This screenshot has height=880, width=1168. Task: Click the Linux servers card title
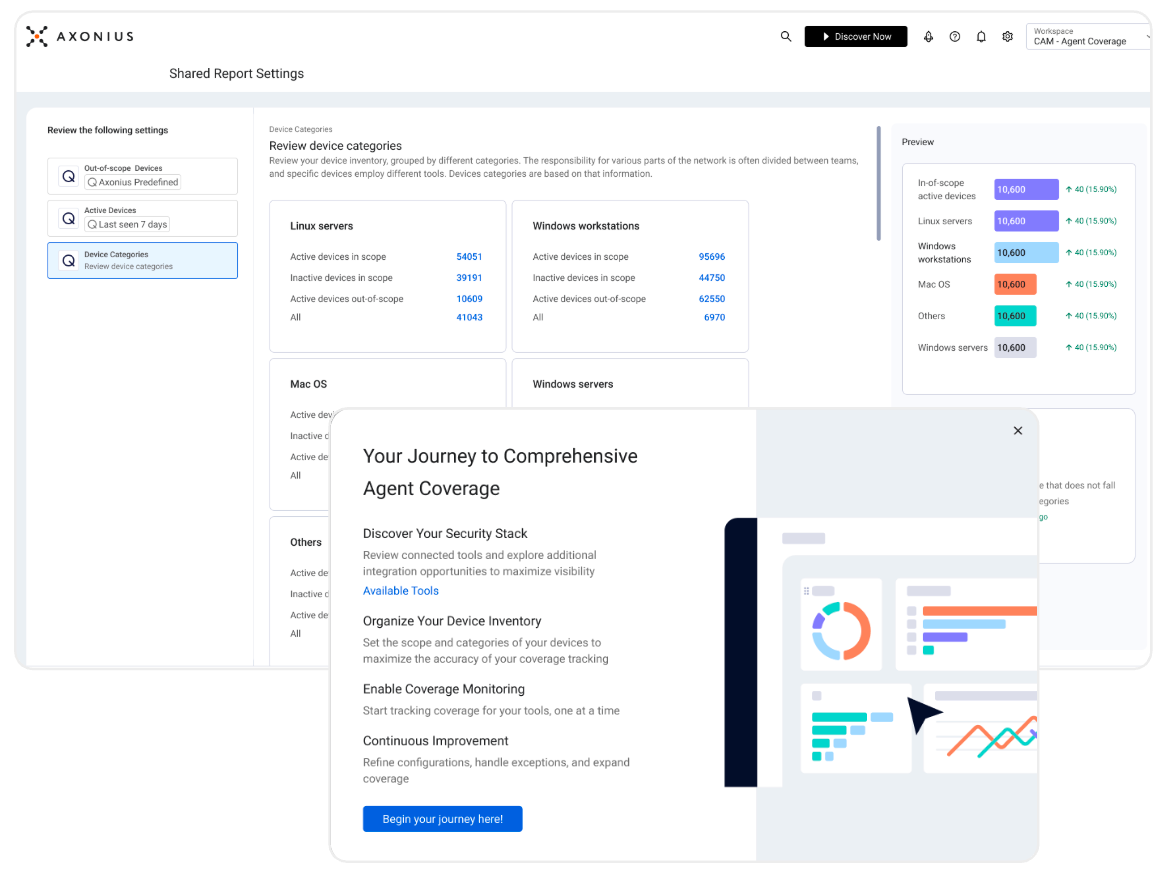322,226
